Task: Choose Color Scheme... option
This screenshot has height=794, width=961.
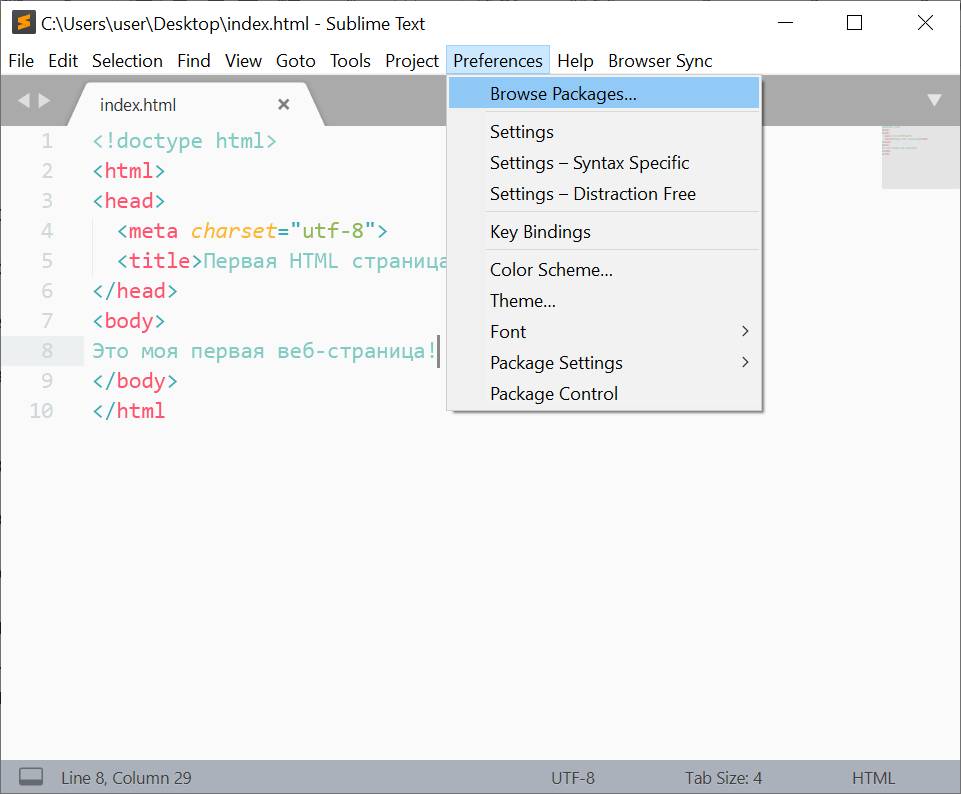Action: click(551, 270)
